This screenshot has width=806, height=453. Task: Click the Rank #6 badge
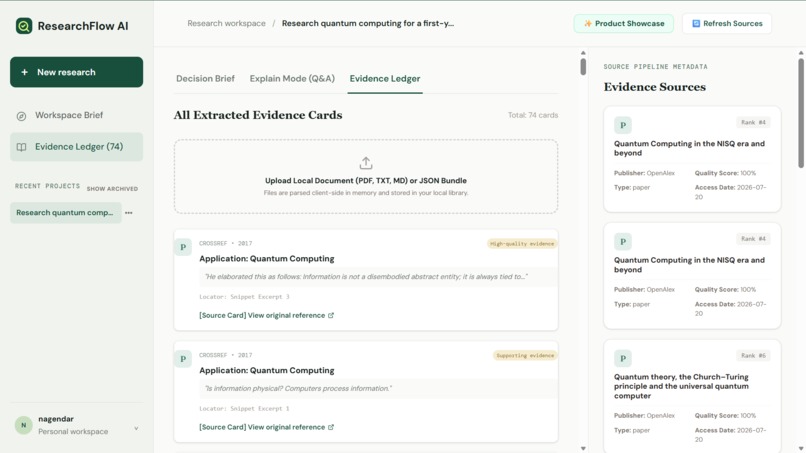[x=753, y=355]
